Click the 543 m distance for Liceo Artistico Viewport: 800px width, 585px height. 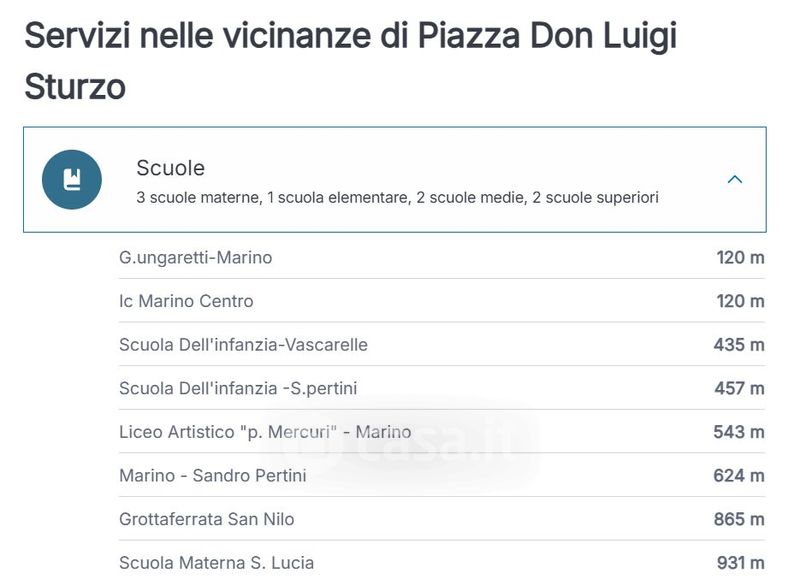tap(739, 432)
